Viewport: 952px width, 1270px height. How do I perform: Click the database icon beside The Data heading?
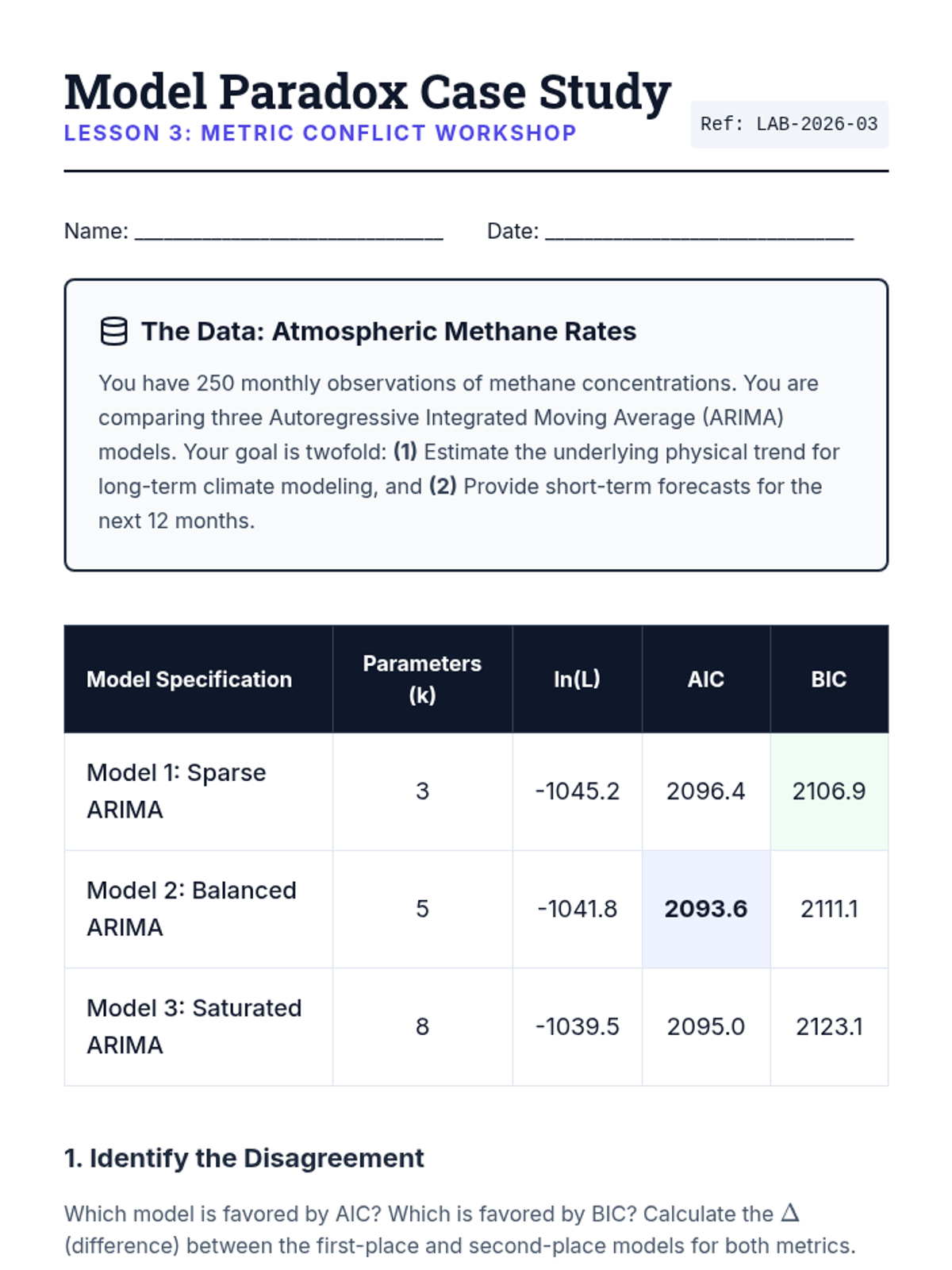pyautogui.click(x=113, y=332)
